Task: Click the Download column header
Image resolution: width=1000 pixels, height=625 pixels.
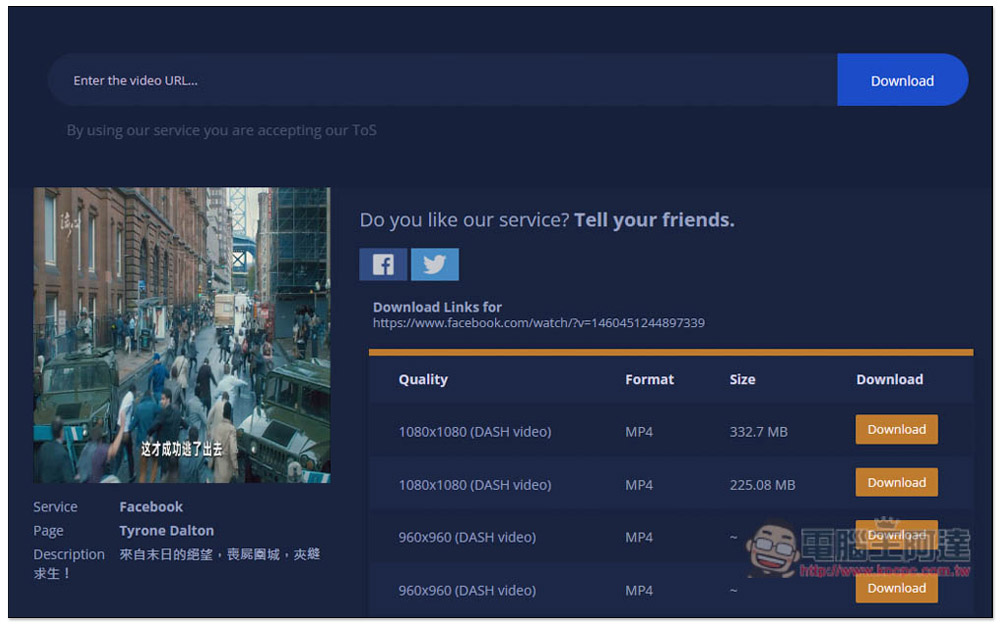Action: (x=890, y=379)
